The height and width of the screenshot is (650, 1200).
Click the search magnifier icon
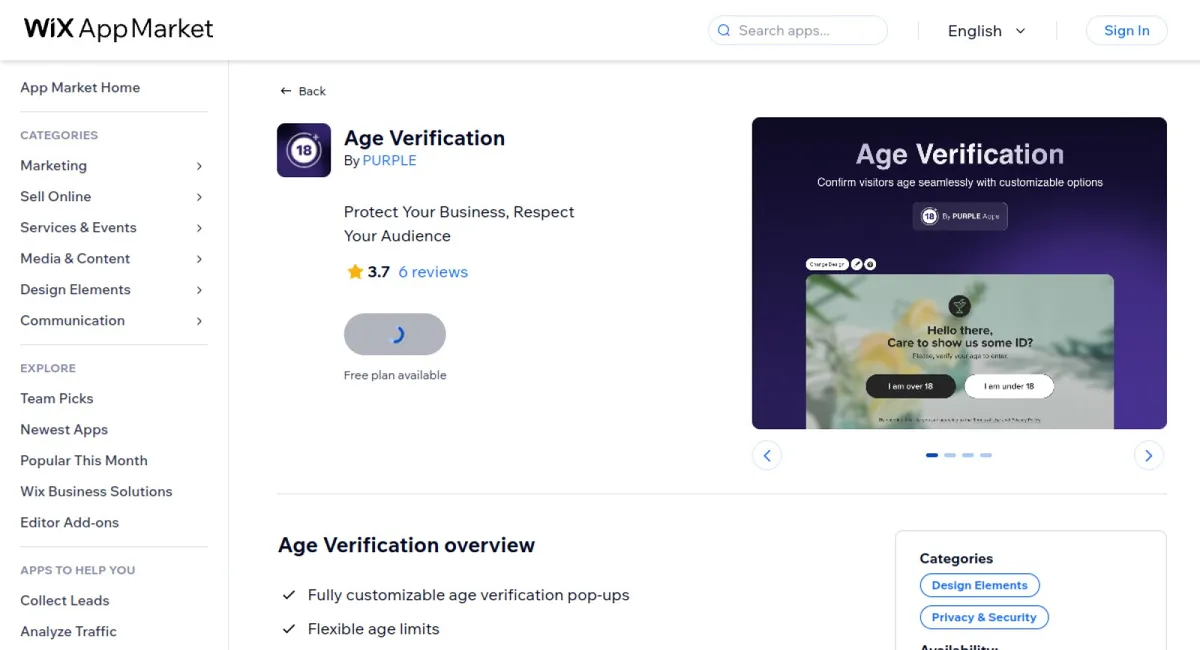(723, 31)
